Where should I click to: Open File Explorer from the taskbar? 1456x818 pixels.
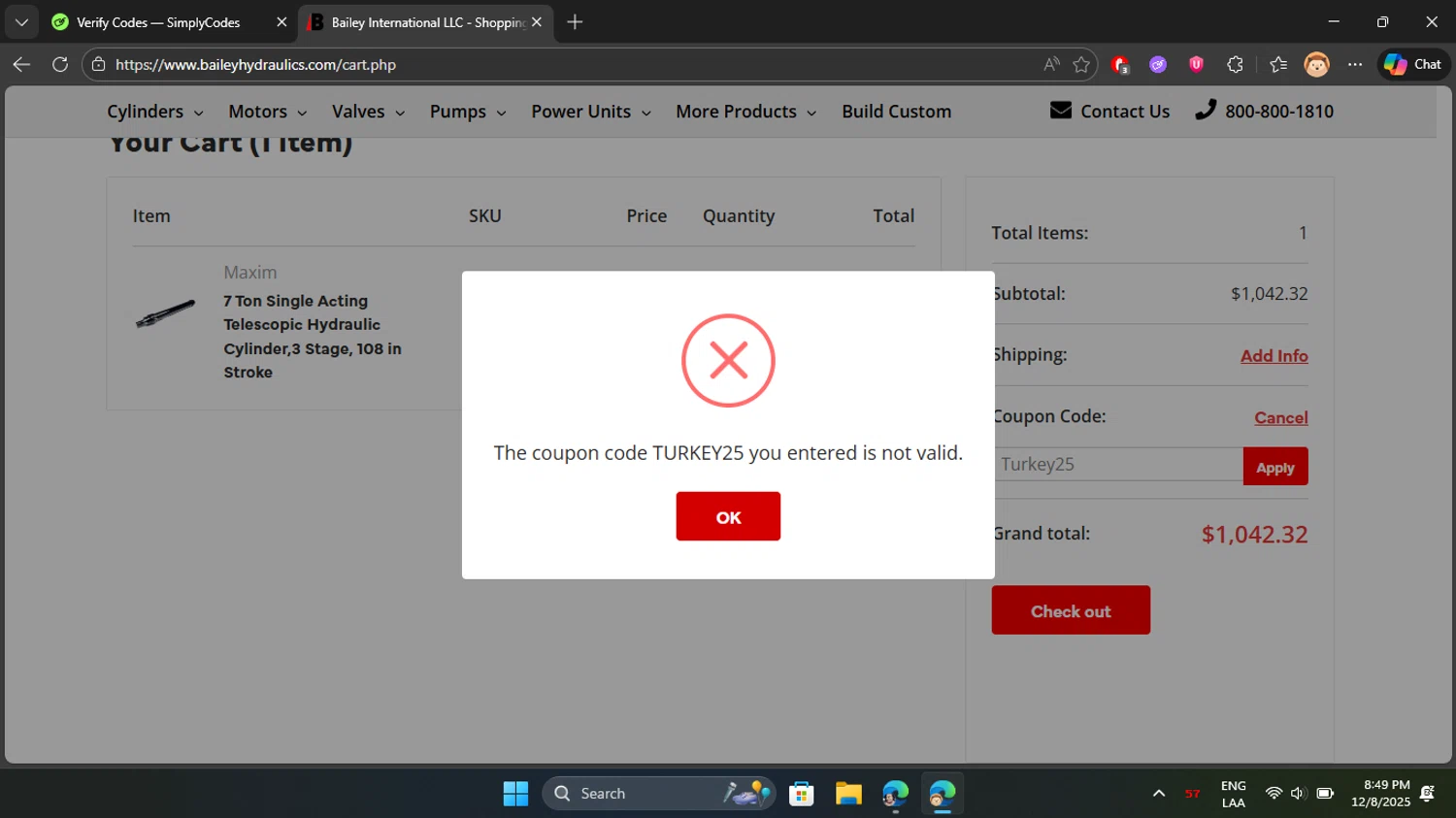[848, 794]
